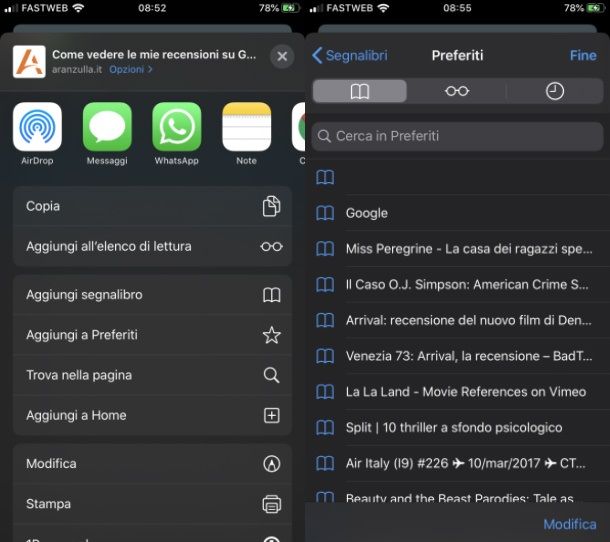Close the share sheet with X
610x542 pixels.
282,56
